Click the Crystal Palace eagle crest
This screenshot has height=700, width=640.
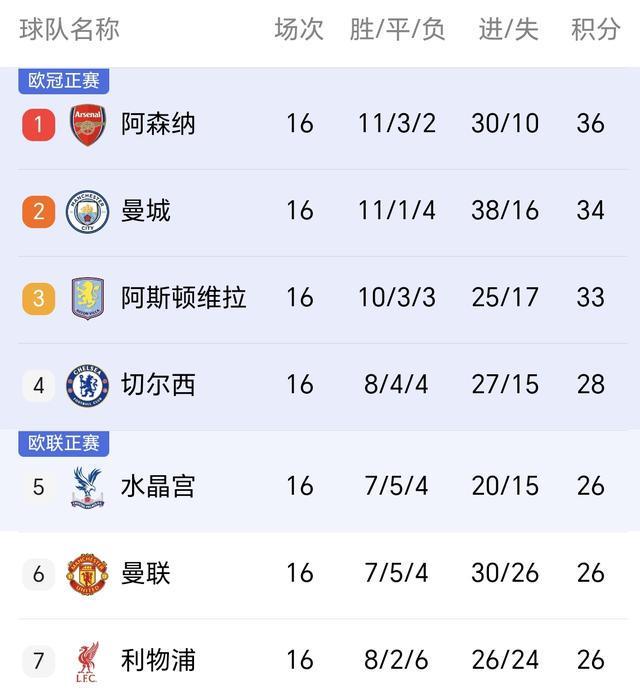[87, 486]
